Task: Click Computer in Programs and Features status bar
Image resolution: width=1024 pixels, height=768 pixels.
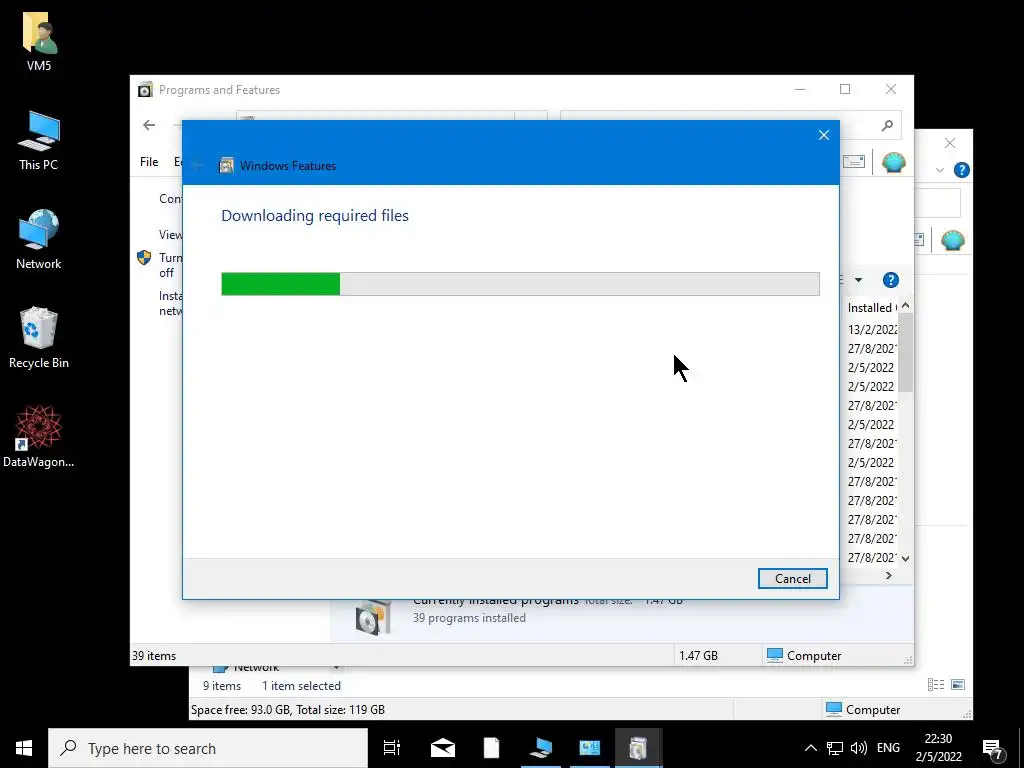Action: click(x=804, y=655)
